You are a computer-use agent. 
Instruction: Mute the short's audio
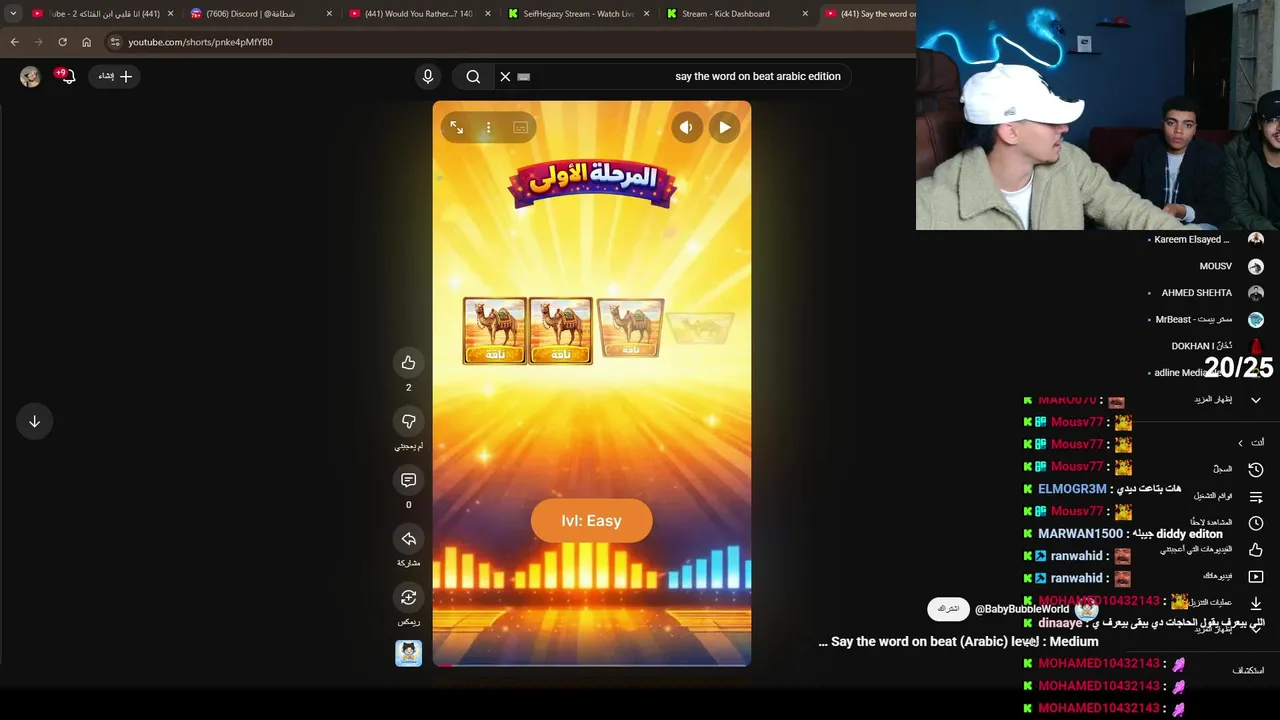[686, 127]
